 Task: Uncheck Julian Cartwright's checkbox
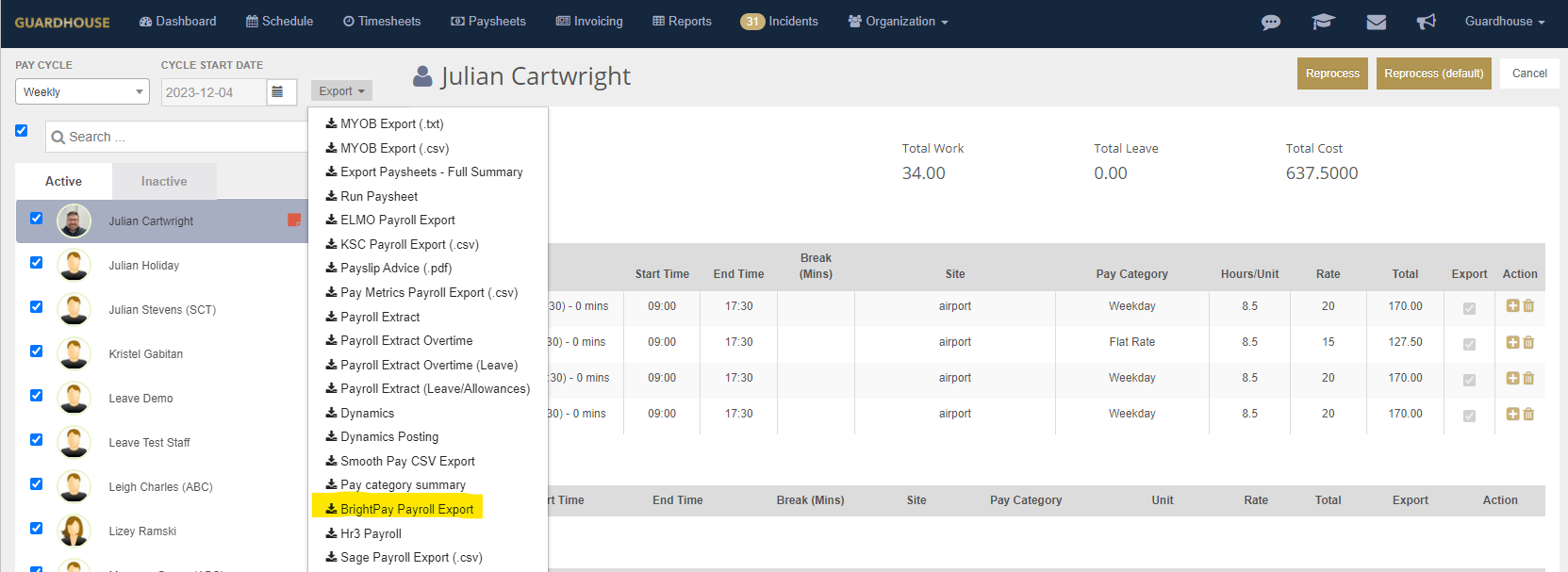[36, 218]
